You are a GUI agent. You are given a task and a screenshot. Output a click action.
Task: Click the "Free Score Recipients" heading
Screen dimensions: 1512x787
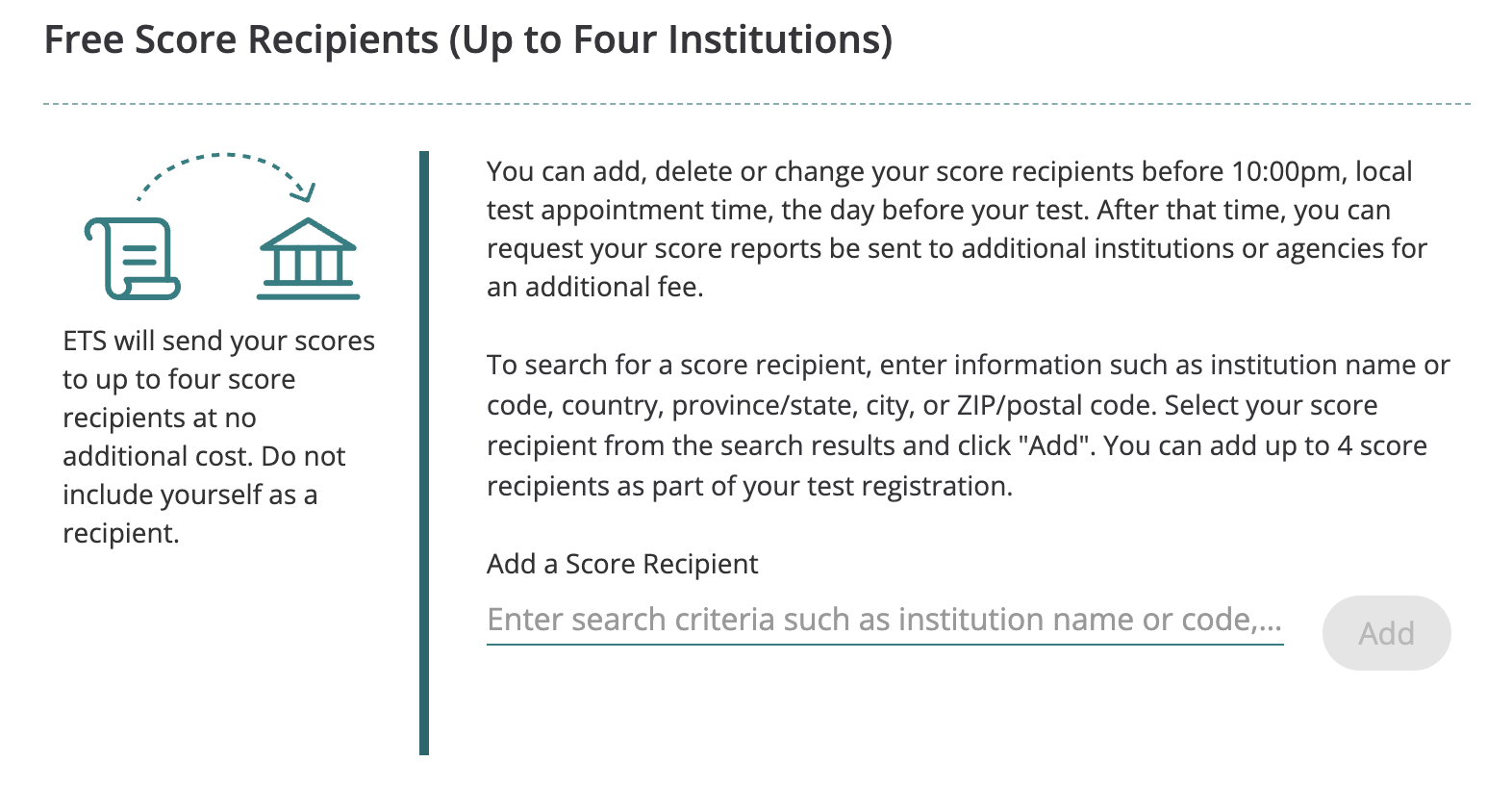(x=241, y=40)
